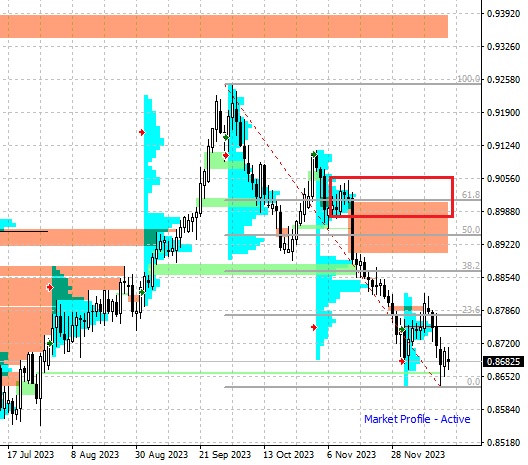Viewport: 528px width, 465px height.
Task: Click the 8 Aug 2023 date label
Action: [95, 455]
